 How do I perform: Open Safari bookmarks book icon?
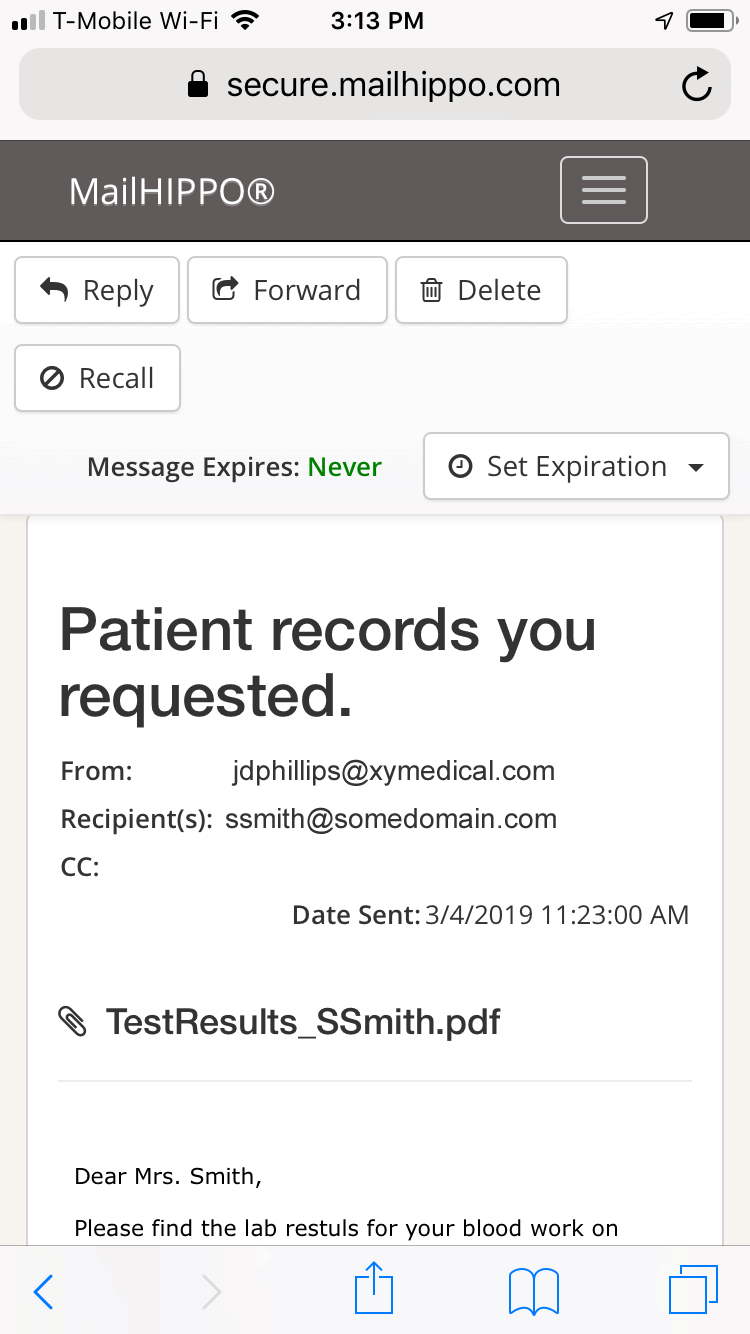[x=534, y=1291]
